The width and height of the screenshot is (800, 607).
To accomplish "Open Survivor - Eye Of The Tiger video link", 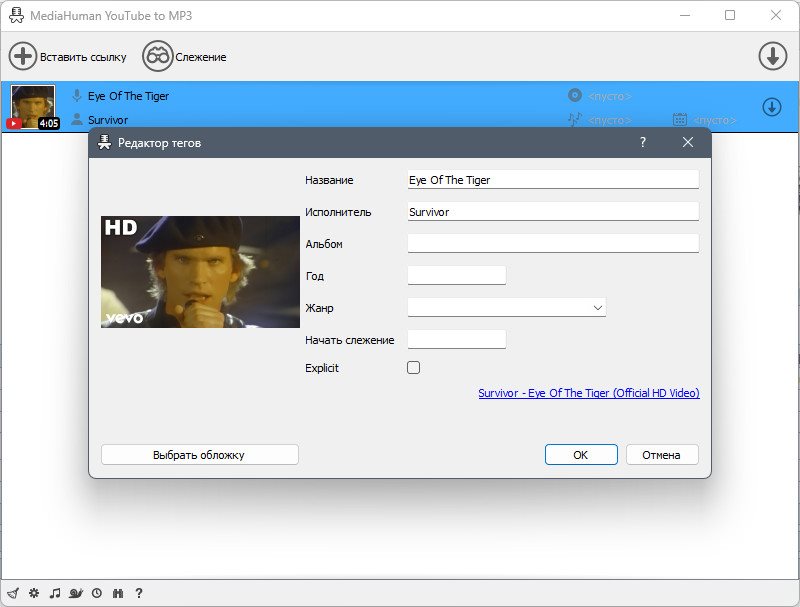I will click(589, 393).
